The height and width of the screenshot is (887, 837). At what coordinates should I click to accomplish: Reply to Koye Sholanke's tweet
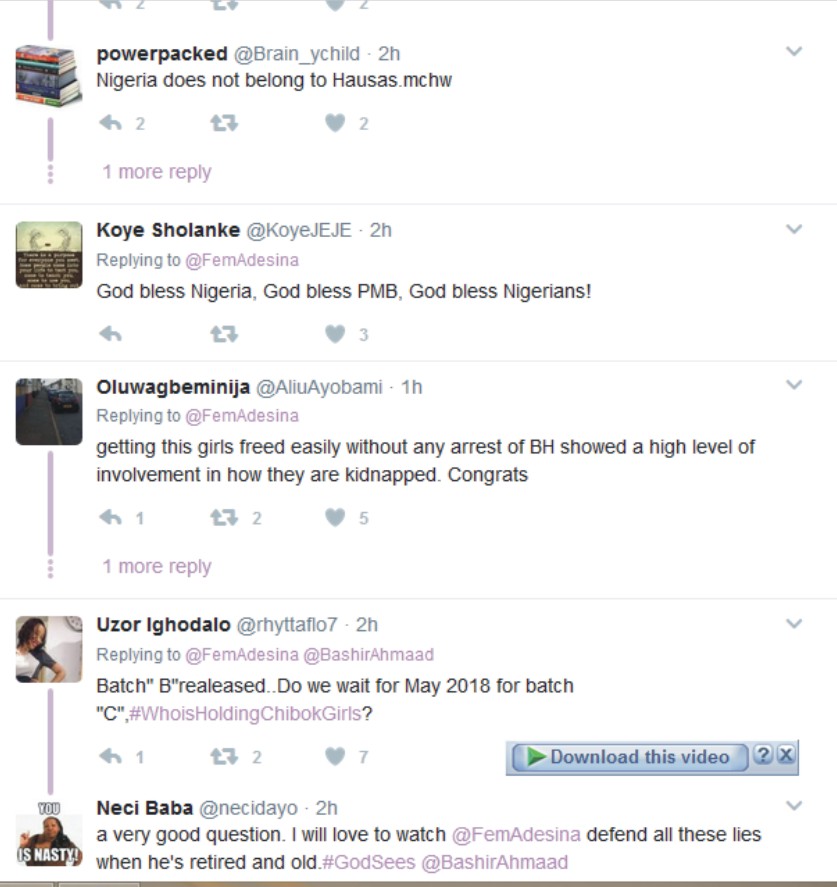coord(111,334)
